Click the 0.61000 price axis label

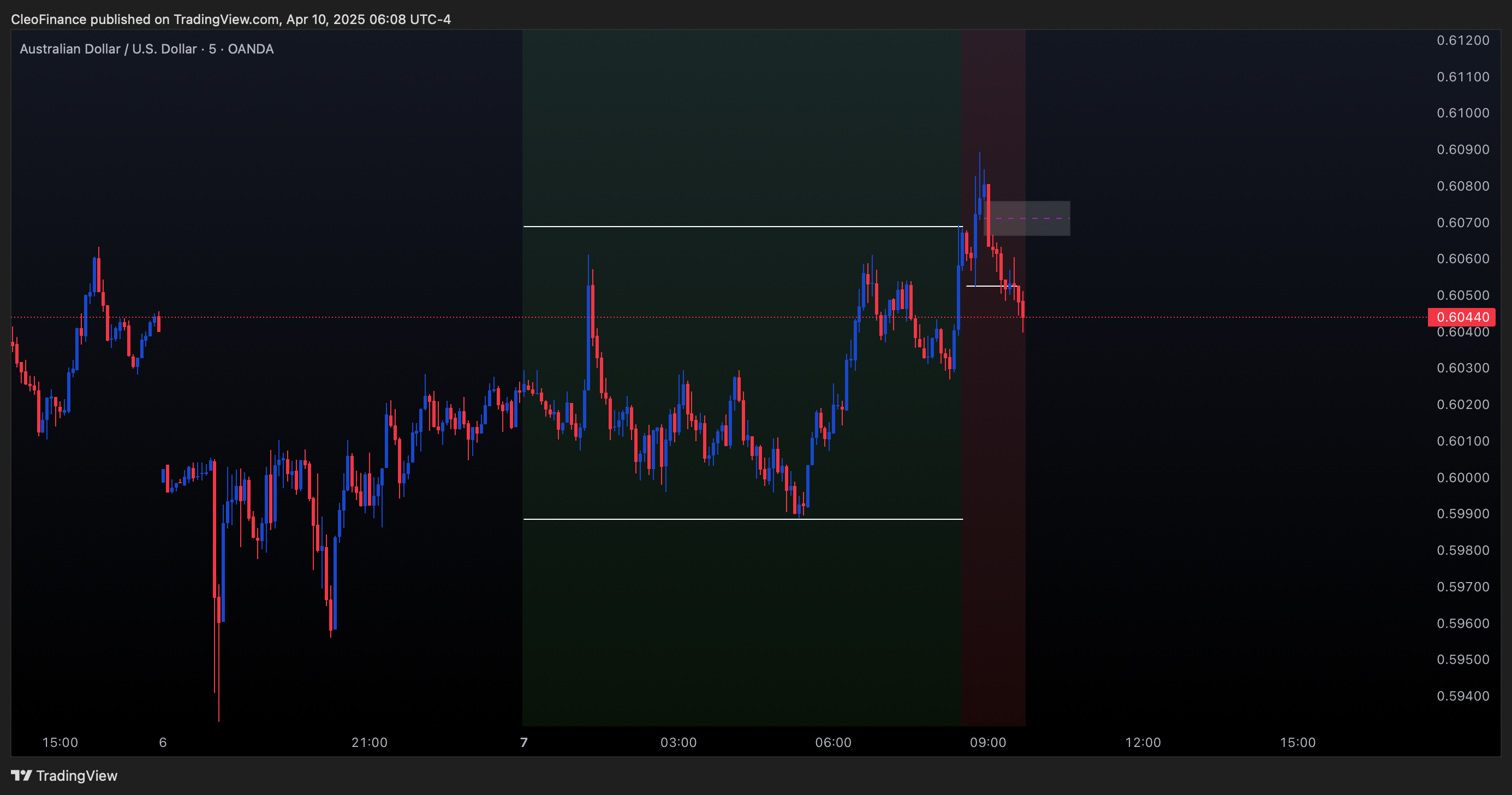(1463, 112)
